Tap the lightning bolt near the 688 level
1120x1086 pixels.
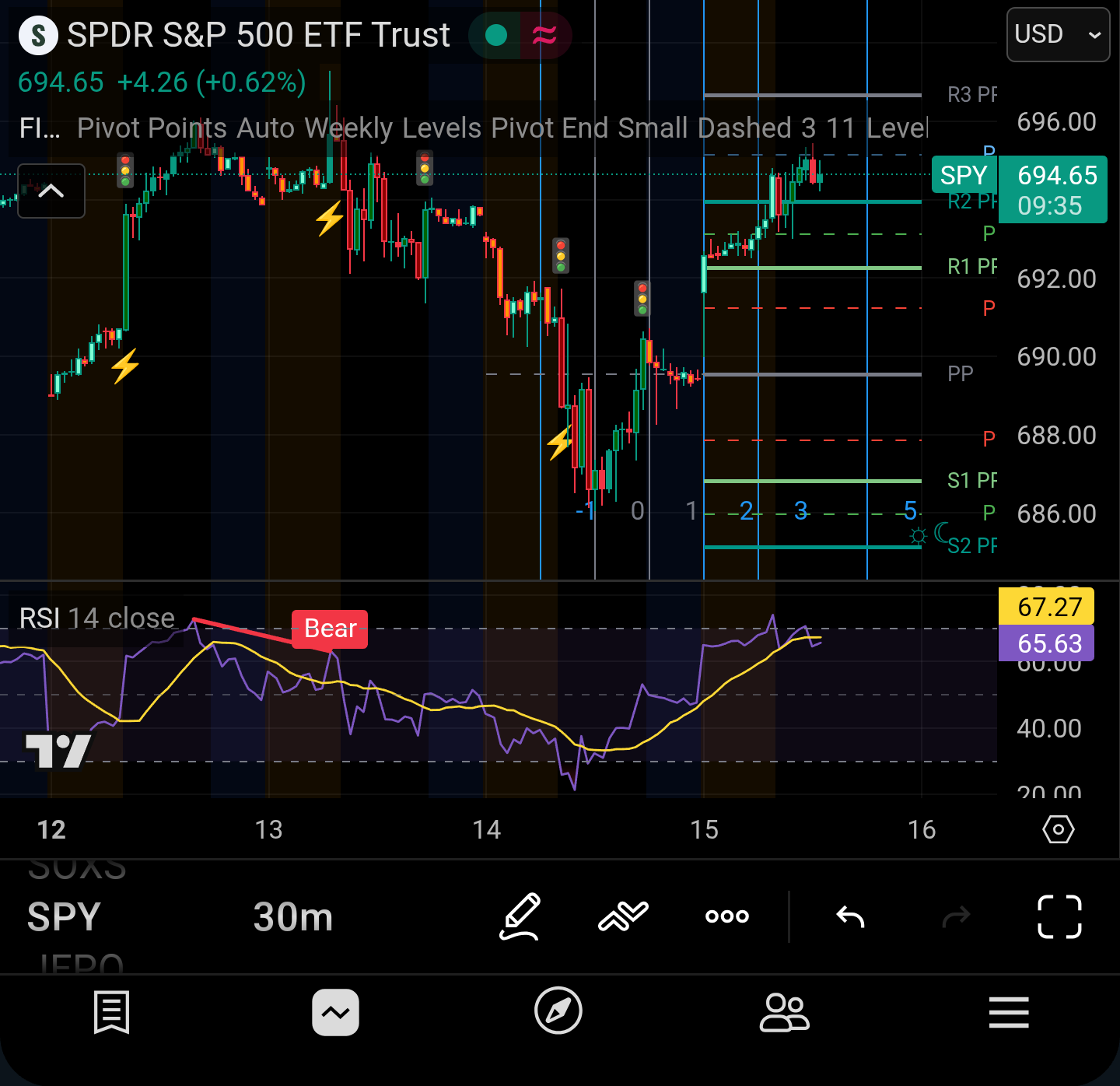pos(559,443)
